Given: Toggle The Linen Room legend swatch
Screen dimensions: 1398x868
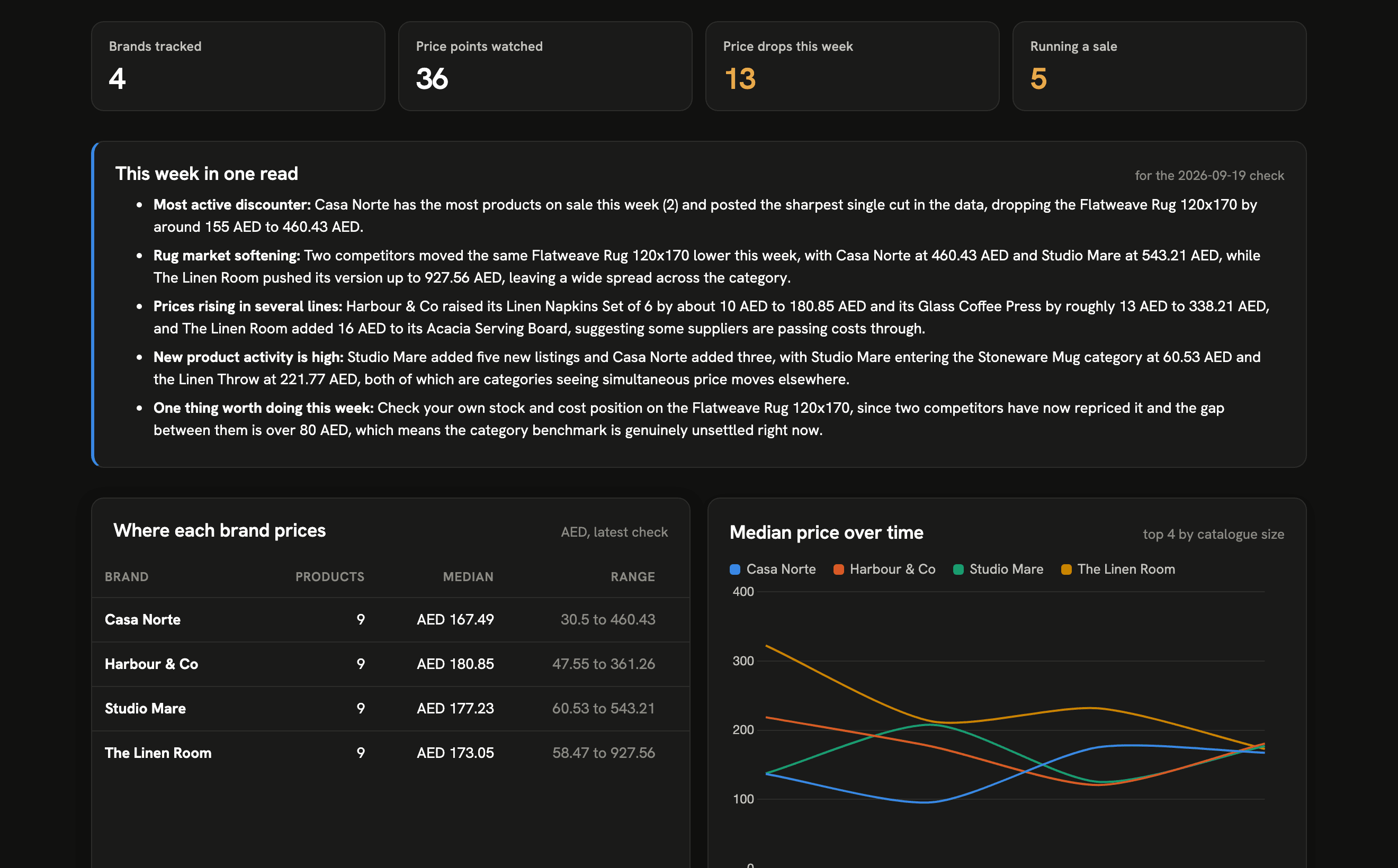Looking at the screenshot, I should coord(1066,569).
